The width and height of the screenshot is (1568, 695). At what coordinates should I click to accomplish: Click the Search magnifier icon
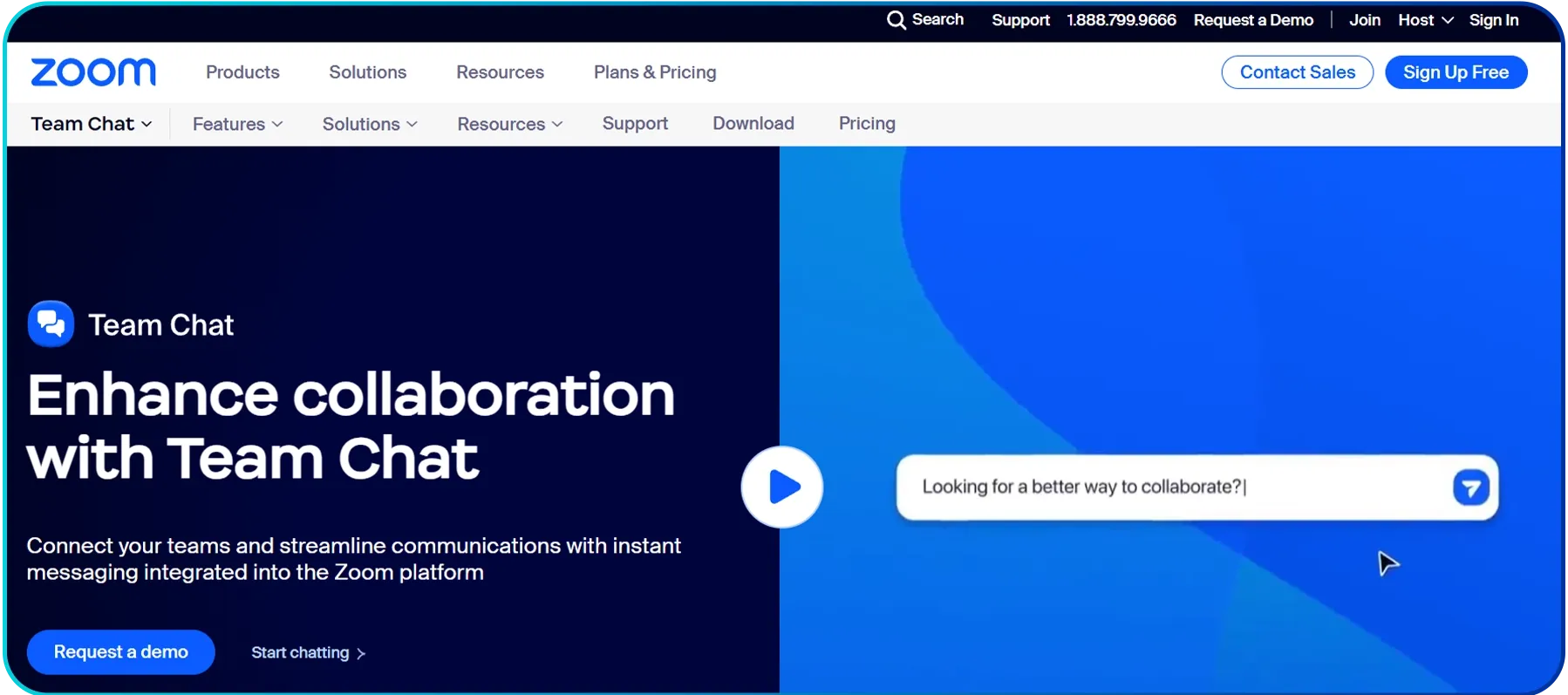[x=896, y=20]
